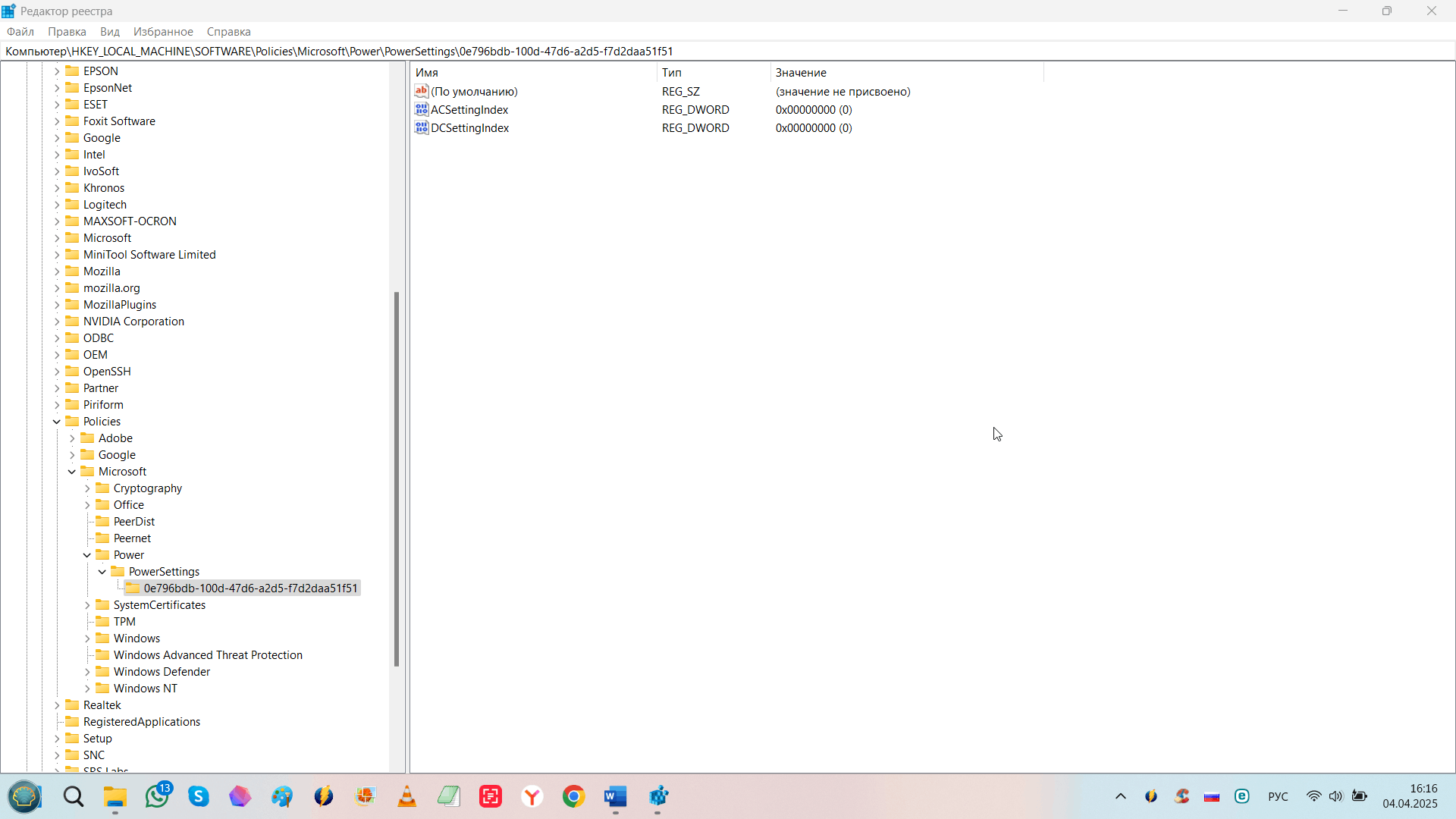
Task: Open the Вид menu
Action: click(110, 32)
